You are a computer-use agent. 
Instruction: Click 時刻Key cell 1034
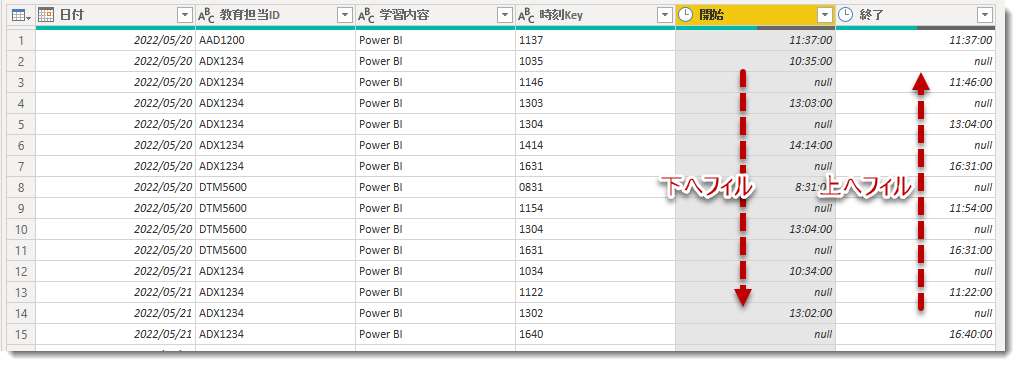[x=595, y=271]
